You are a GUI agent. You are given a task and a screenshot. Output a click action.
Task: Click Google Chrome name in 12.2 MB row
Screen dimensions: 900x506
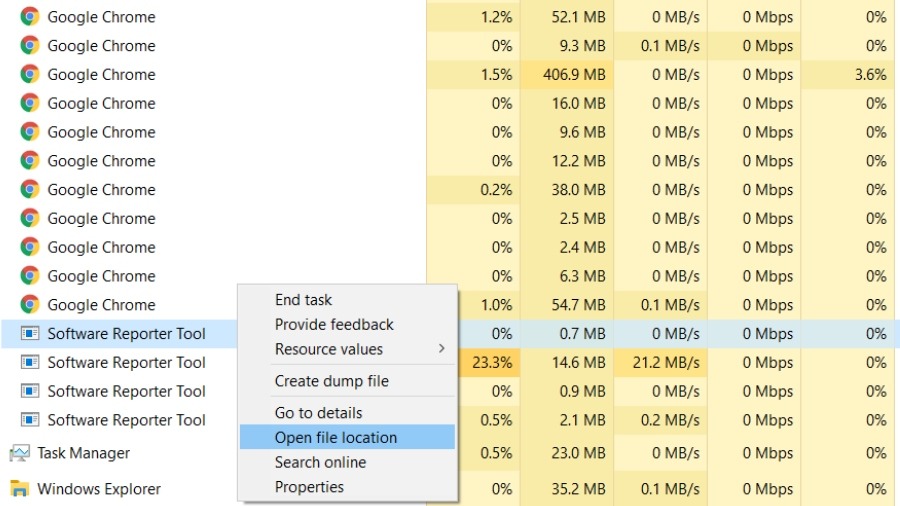(101, 161)
